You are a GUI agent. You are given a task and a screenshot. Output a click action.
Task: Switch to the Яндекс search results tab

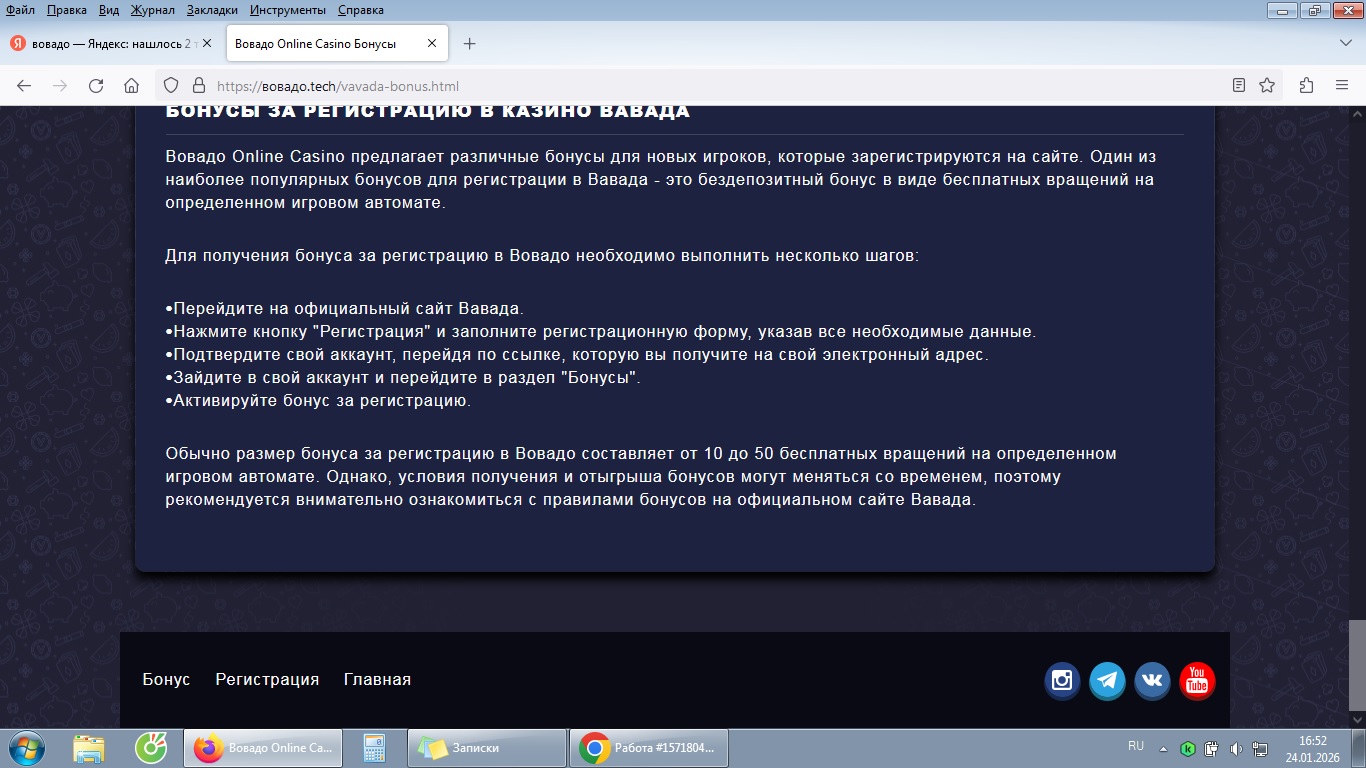tap(112, 44)
